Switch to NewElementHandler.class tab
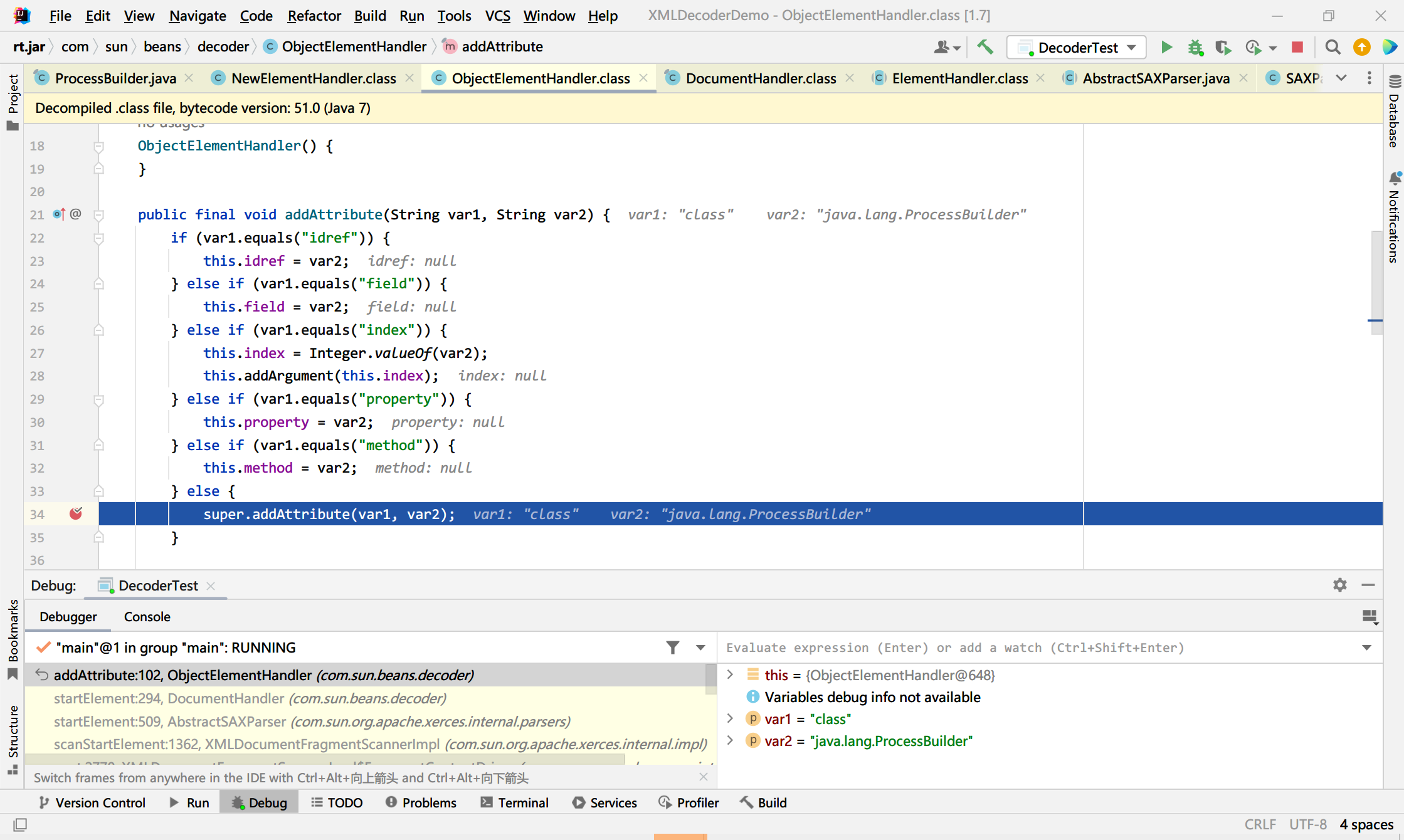The height and width of the screenshot is (840, 1404). click(313, 78)
